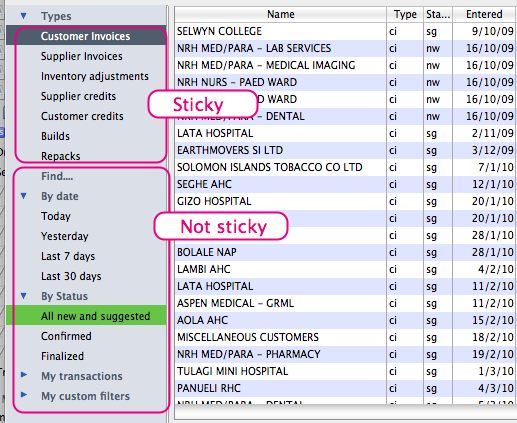Select Supplier Invoices in sidebar

click(86, 56)
